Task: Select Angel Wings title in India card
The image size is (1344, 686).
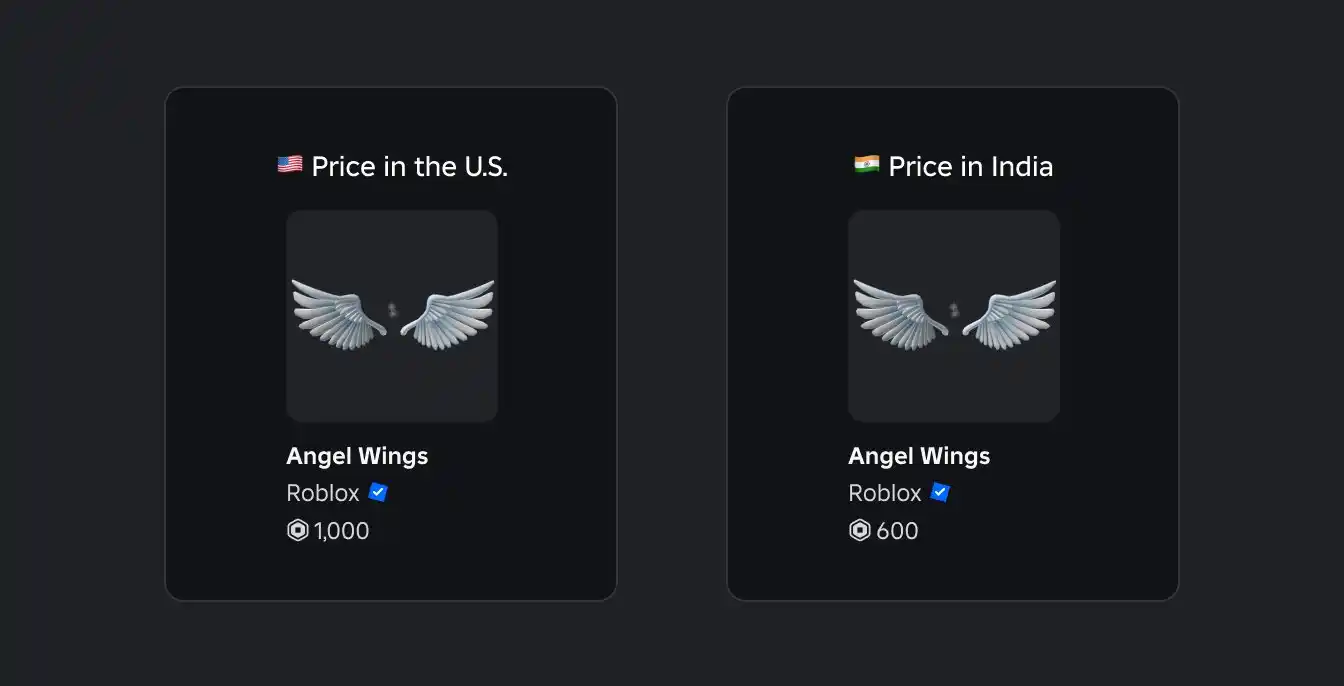Action: pyautogui.click(x=919, y=456)
